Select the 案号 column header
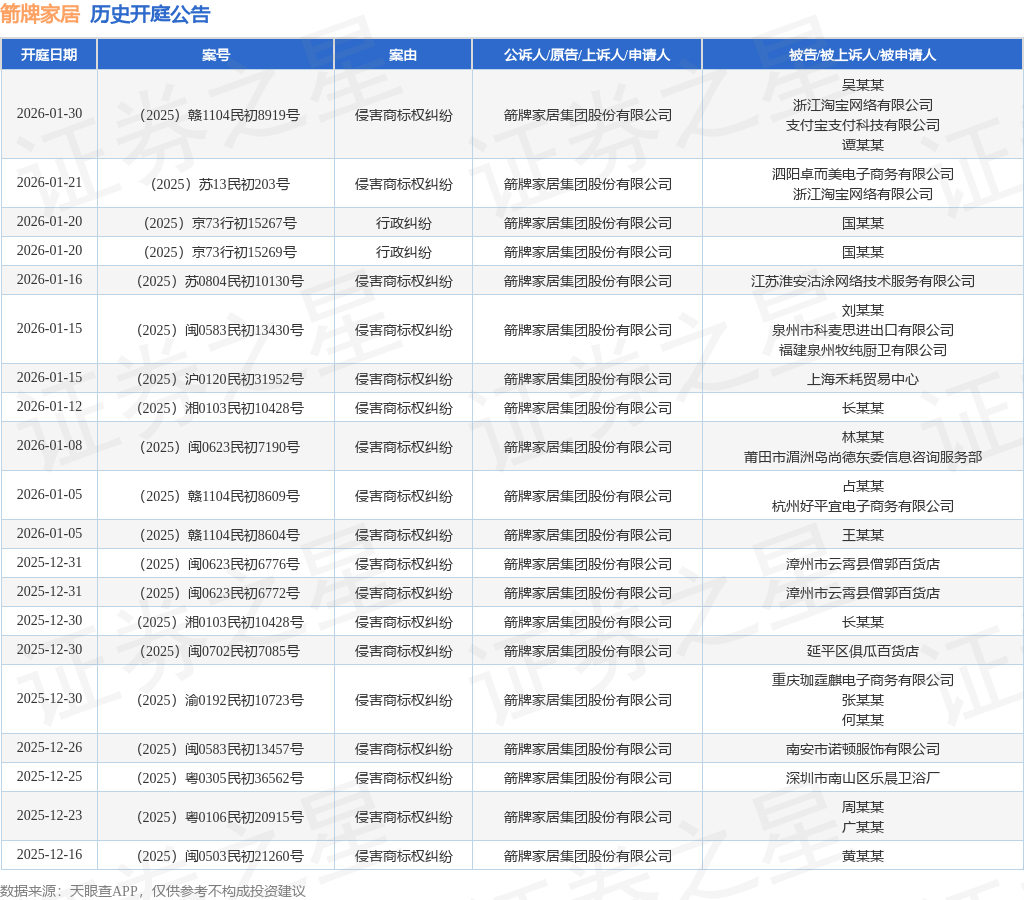1024x900 pixels. (216, 55)
